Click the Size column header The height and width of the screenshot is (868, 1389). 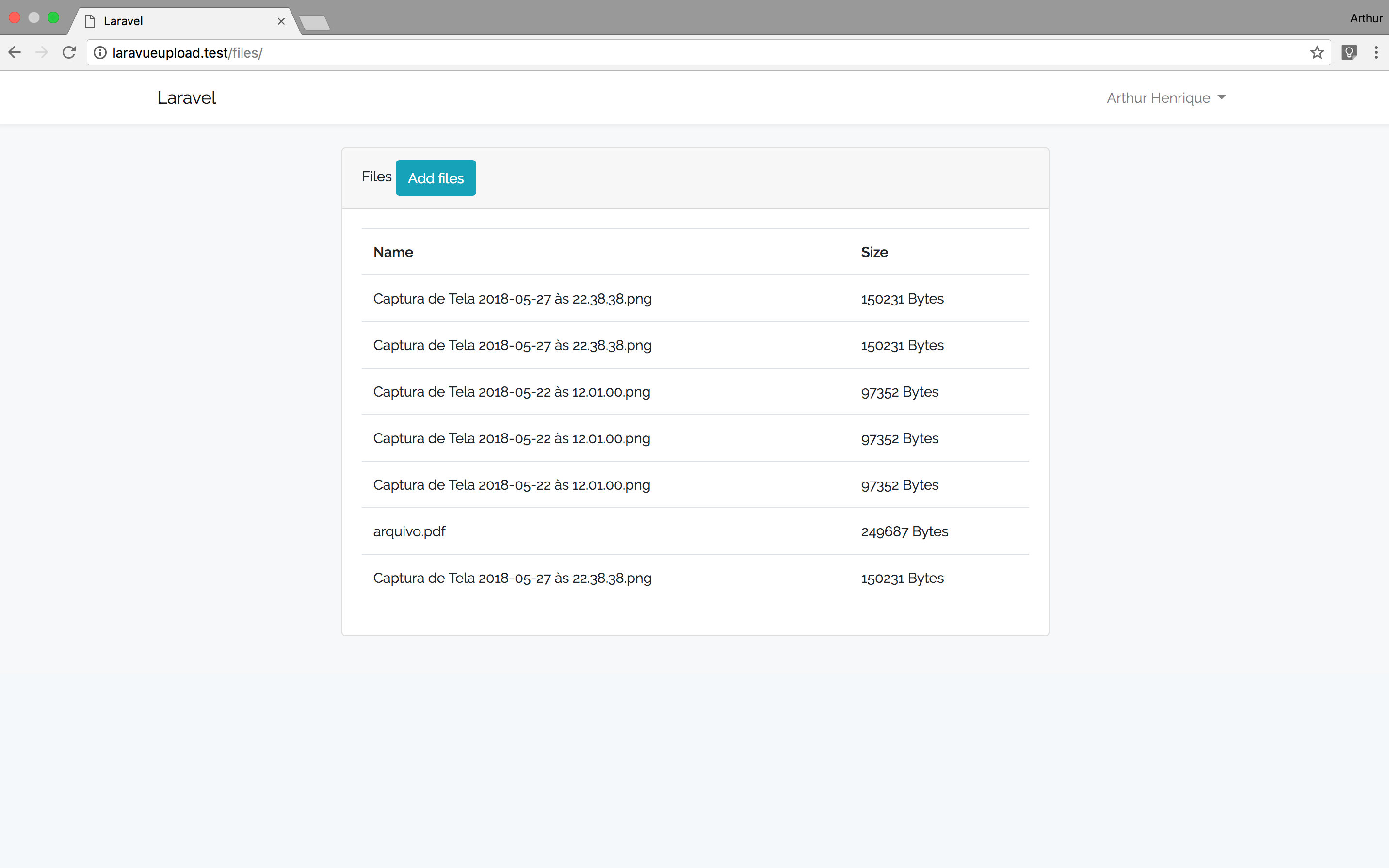pyautogui.click(x=874, y=252)
